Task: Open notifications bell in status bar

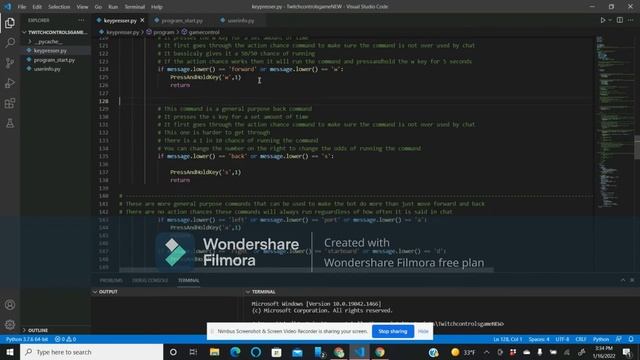Action: point(631,340)
